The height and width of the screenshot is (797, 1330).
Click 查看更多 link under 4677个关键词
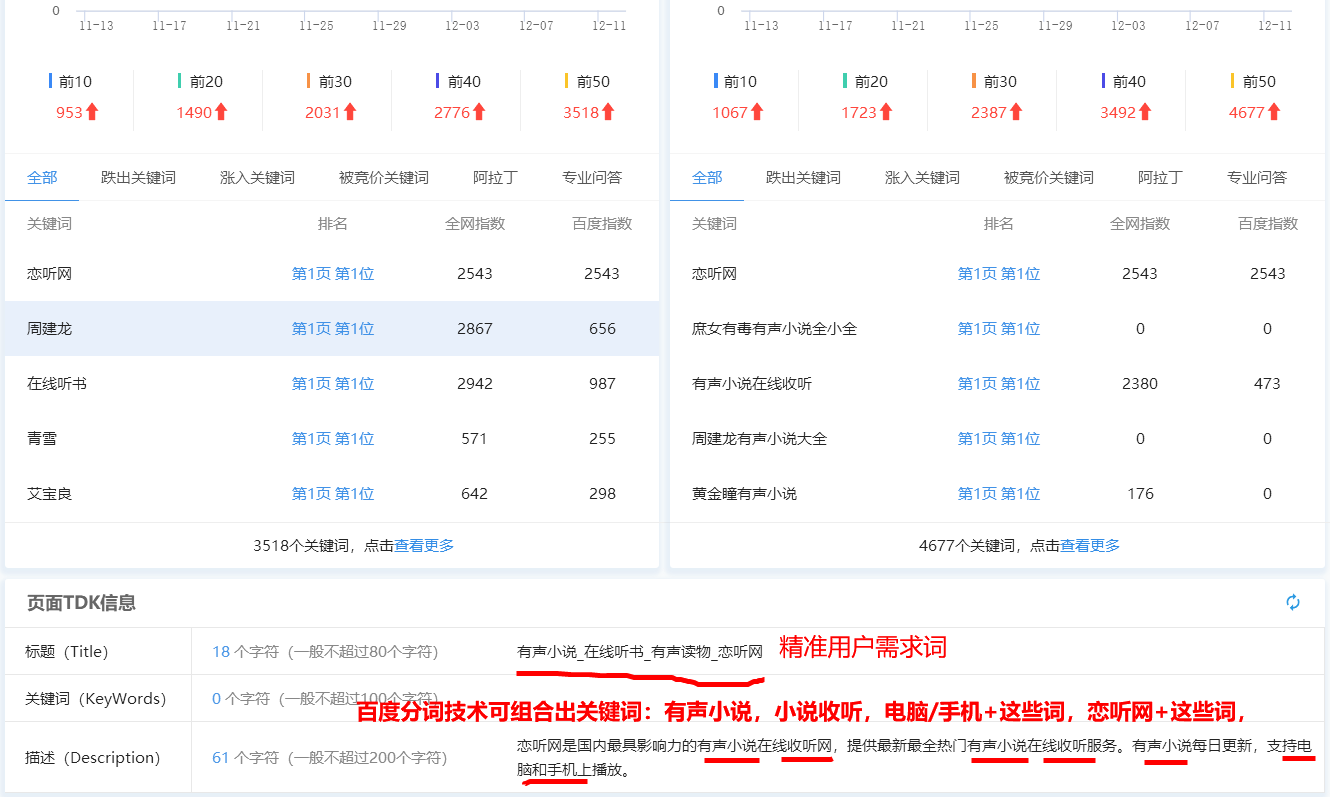[x=1090, y=546]
